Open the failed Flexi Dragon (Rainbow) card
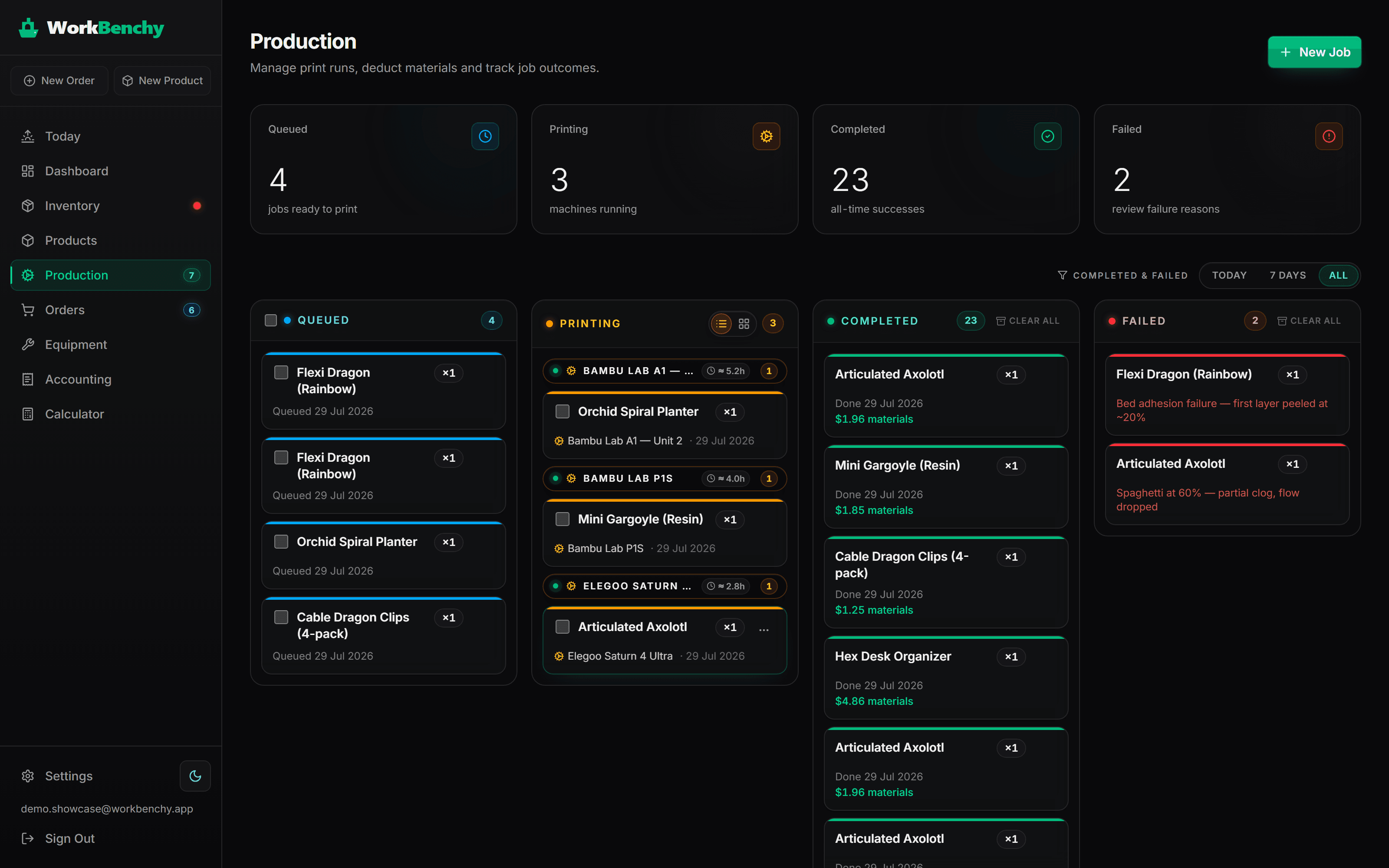The width and height of the screenshot is (1389, 868). (1227, 395)
